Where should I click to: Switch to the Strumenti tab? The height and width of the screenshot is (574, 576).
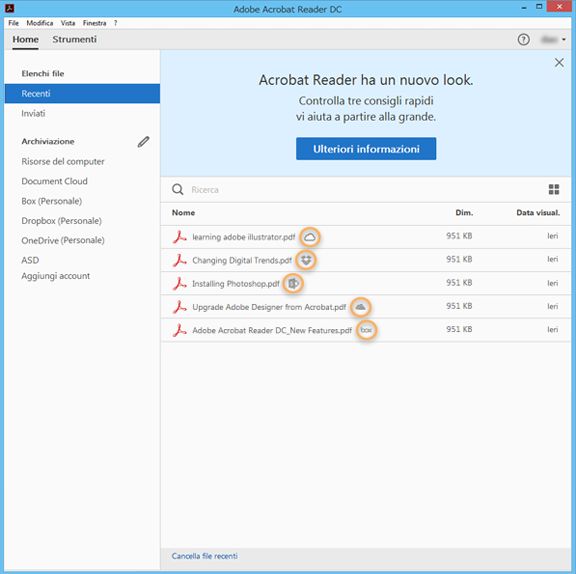pyautogui.click(x=75, y=39)
